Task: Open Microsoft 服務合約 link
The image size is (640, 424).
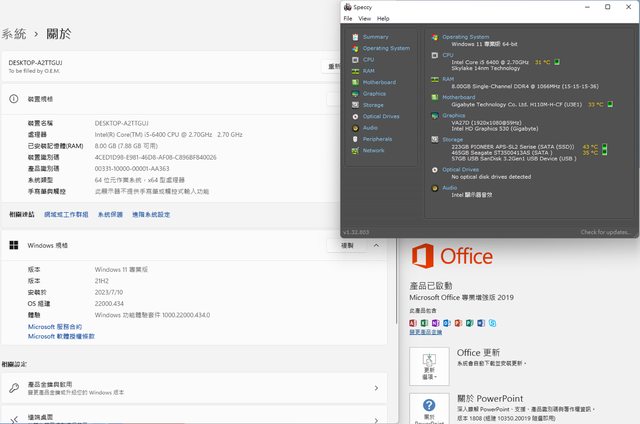Action: coord(55,327)
